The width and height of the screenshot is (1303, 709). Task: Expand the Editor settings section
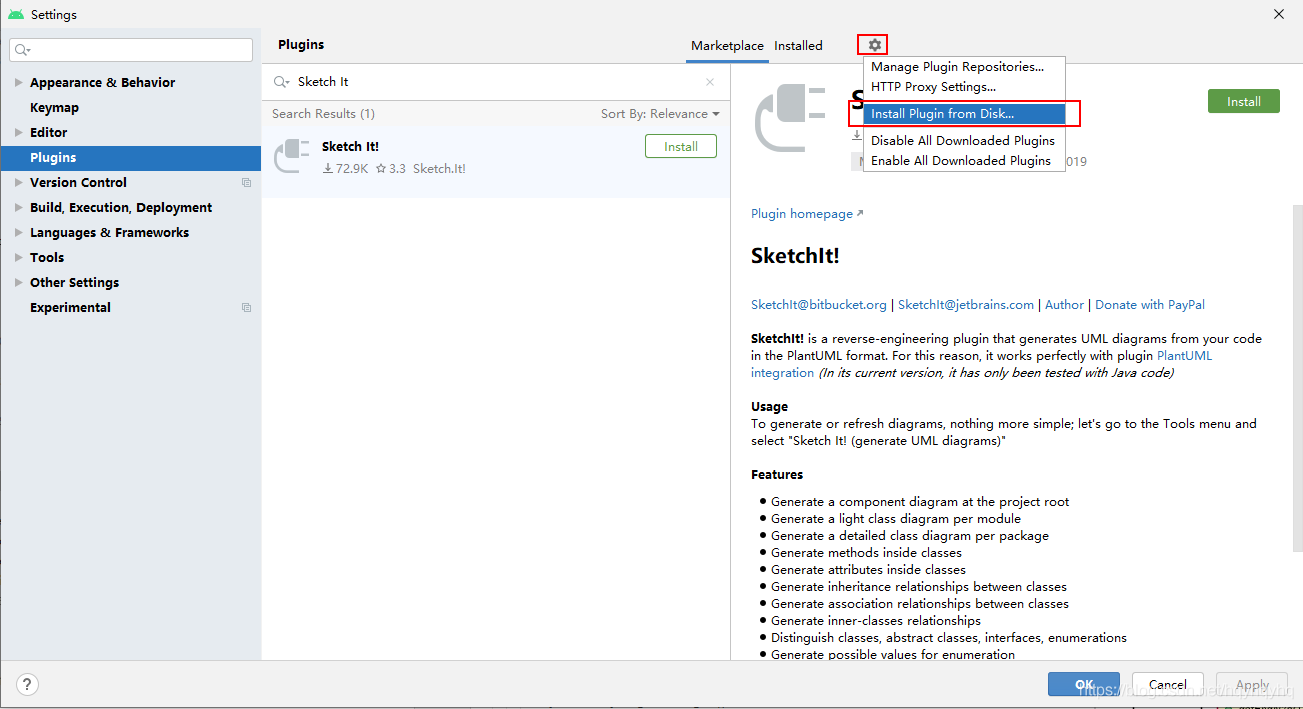[18, 132]
